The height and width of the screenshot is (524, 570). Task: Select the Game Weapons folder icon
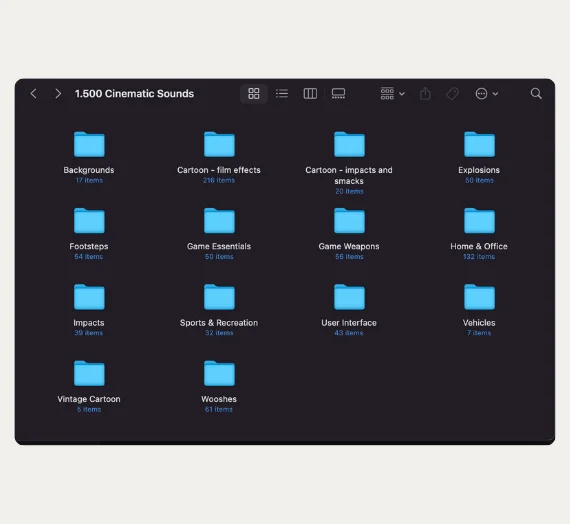click(349, 221)
